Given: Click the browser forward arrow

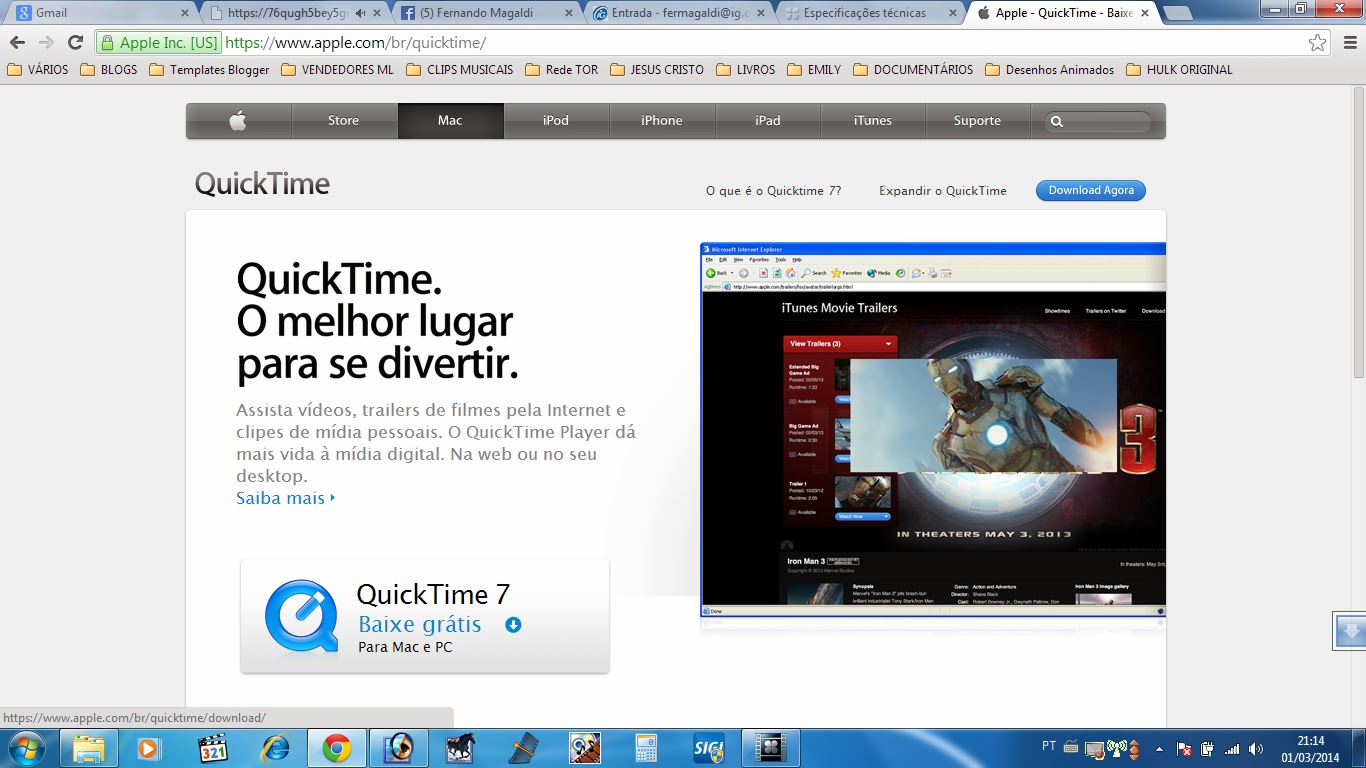Looking at the screenshot, I should click(x=46, y=42).
